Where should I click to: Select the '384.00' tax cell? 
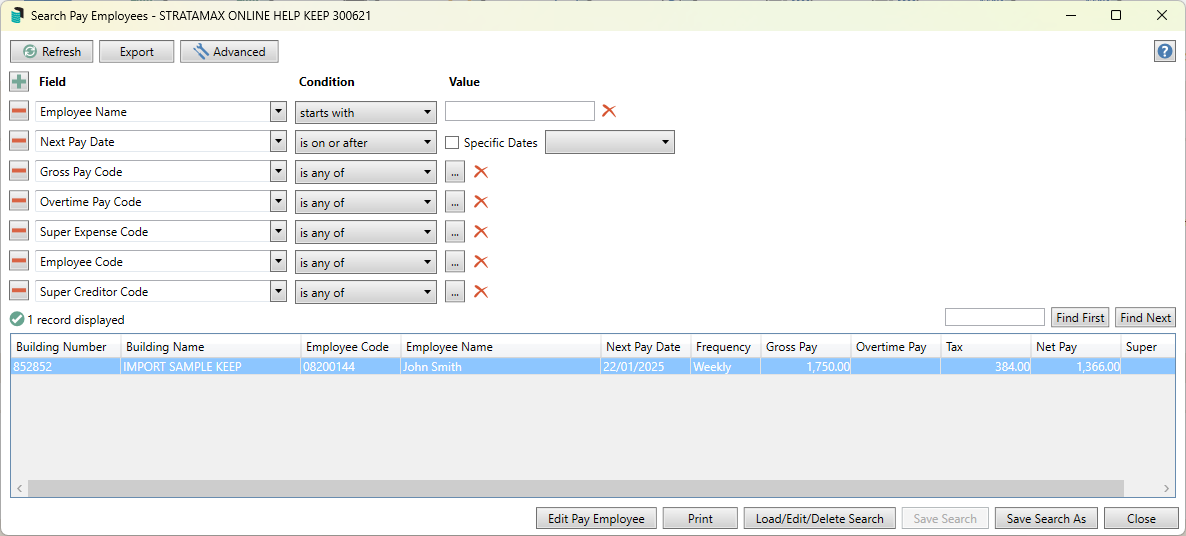click(986, 367)
